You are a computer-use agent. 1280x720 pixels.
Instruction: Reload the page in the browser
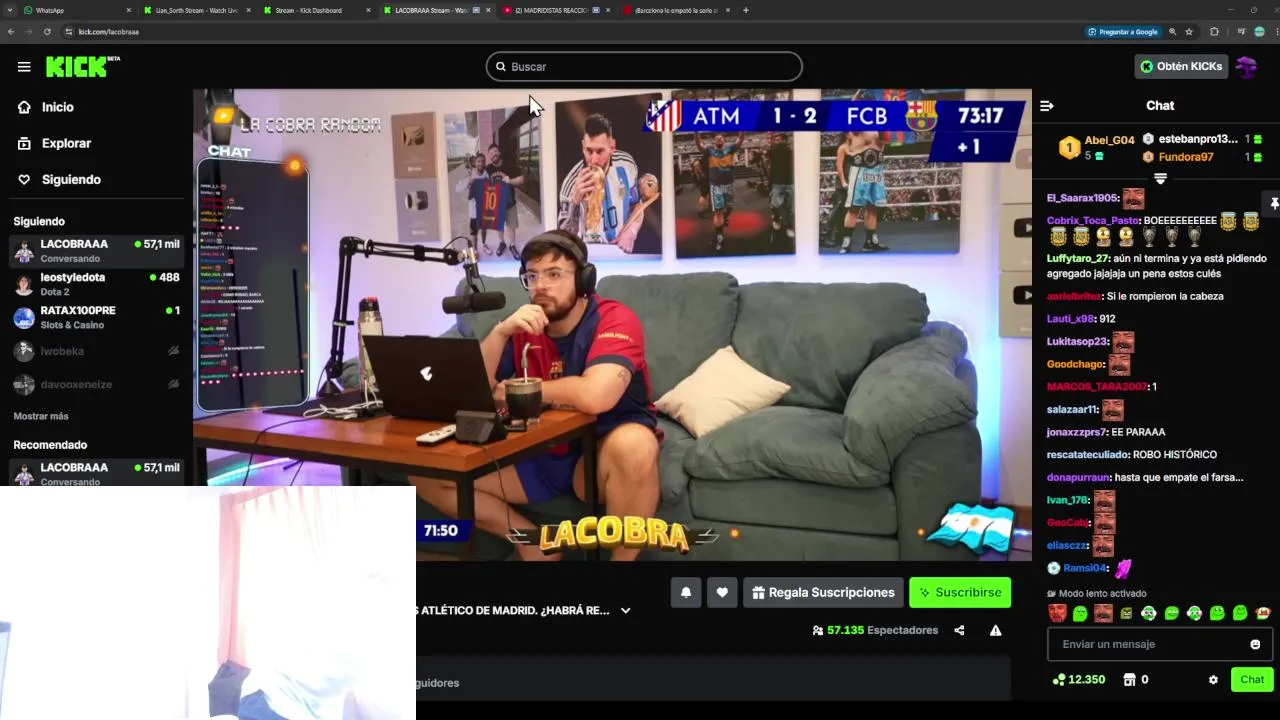(x=47, y=31)
